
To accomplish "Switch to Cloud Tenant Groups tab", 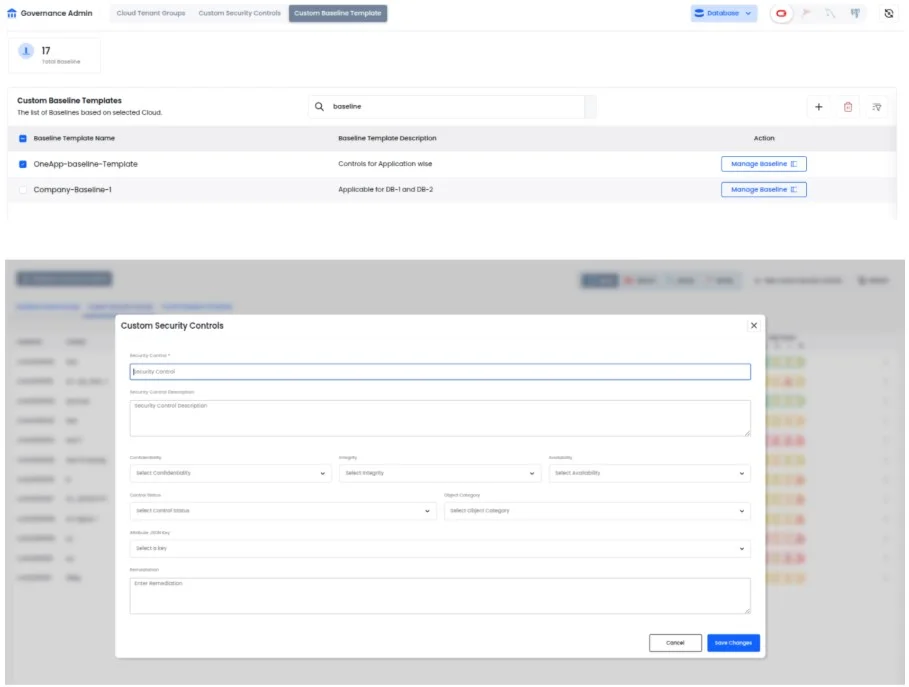I will point(150,14).
